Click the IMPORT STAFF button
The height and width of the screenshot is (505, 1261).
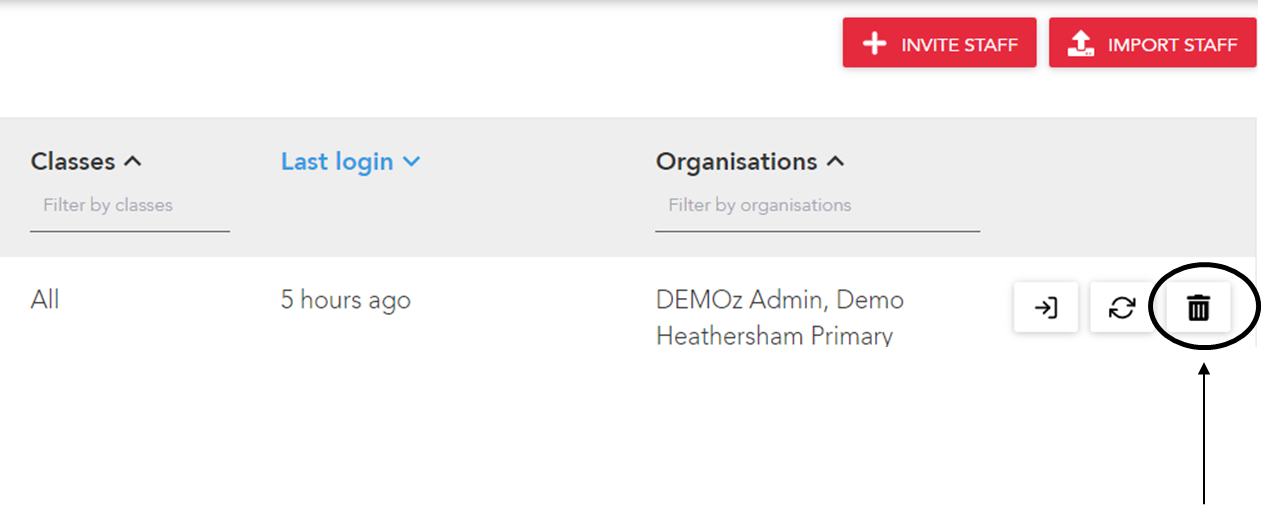click(1152, 43)
